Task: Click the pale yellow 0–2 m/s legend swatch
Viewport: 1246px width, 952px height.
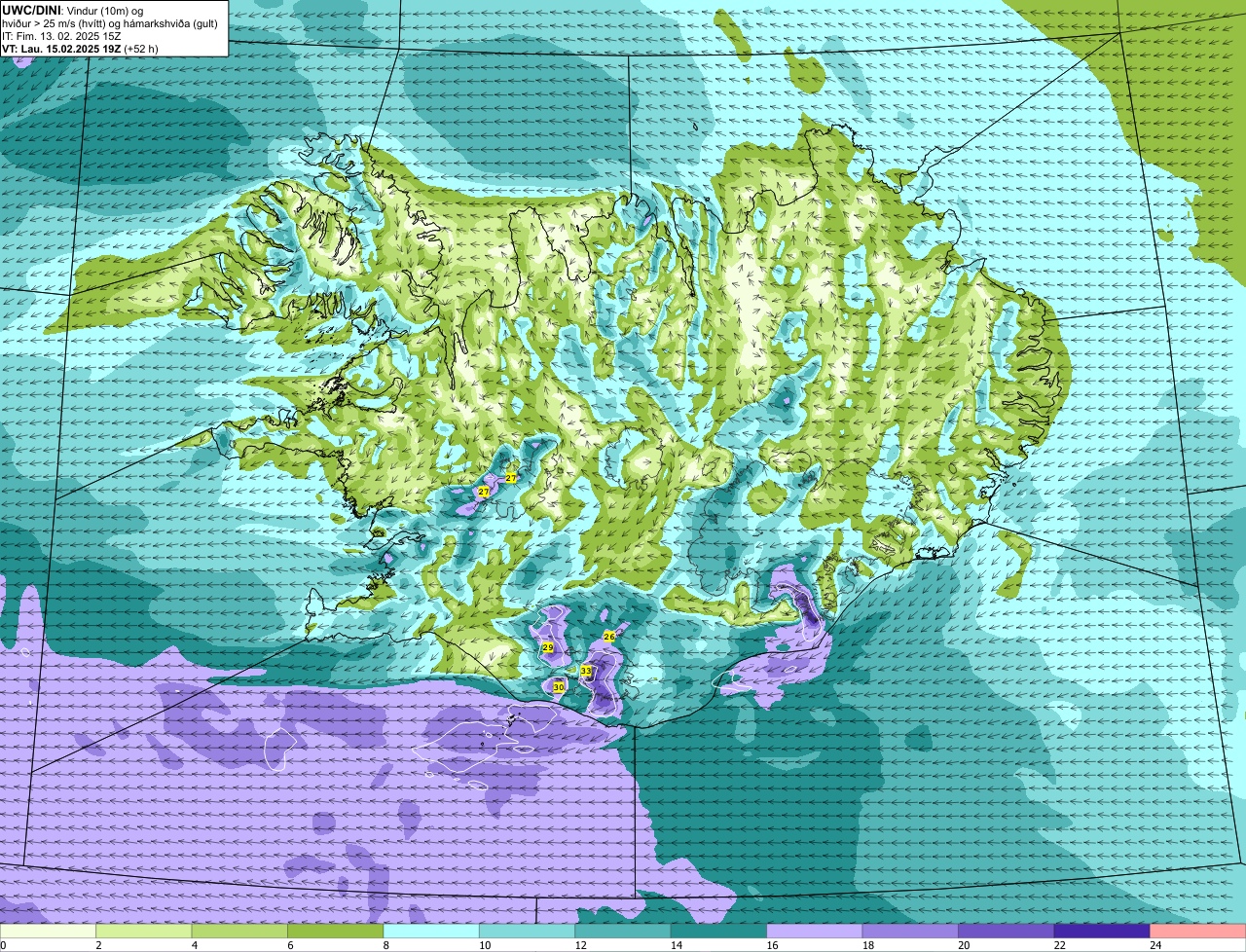Action: (x=48, y=931)
